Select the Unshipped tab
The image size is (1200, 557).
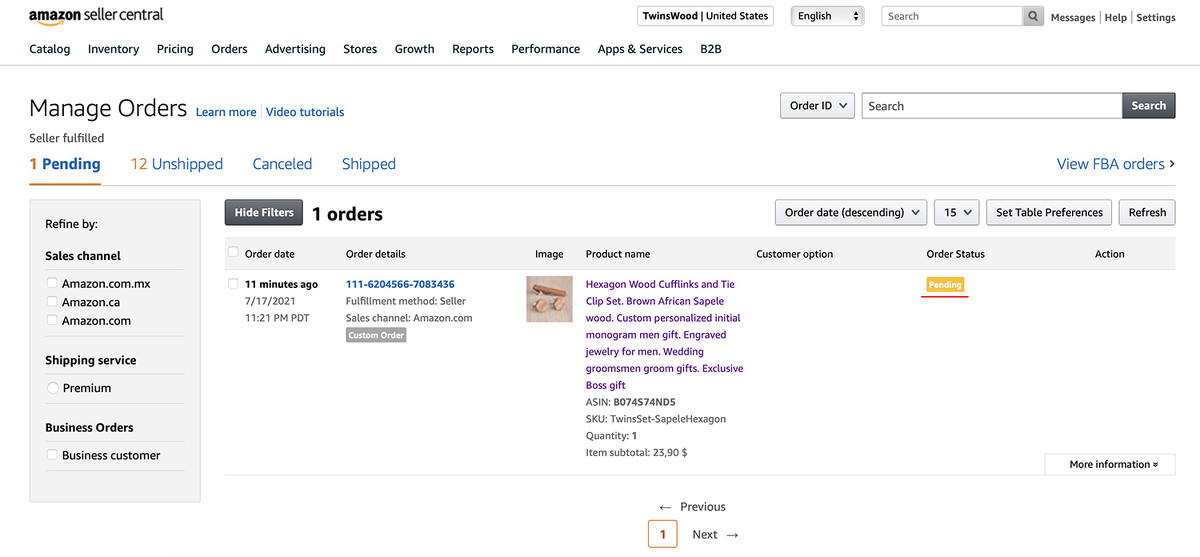[176, 164]
